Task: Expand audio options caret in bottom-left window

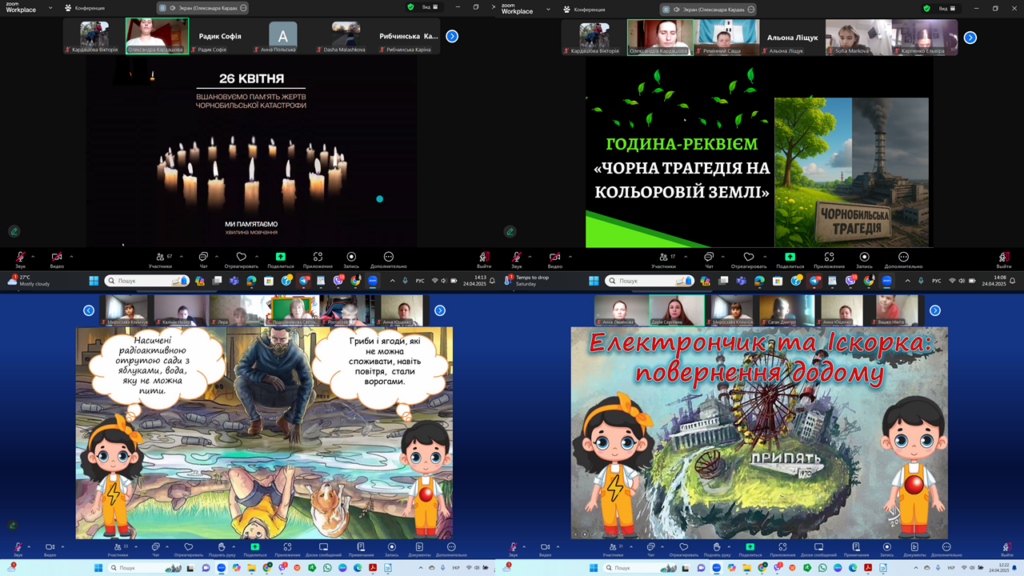Action: (x=29, y=547)
